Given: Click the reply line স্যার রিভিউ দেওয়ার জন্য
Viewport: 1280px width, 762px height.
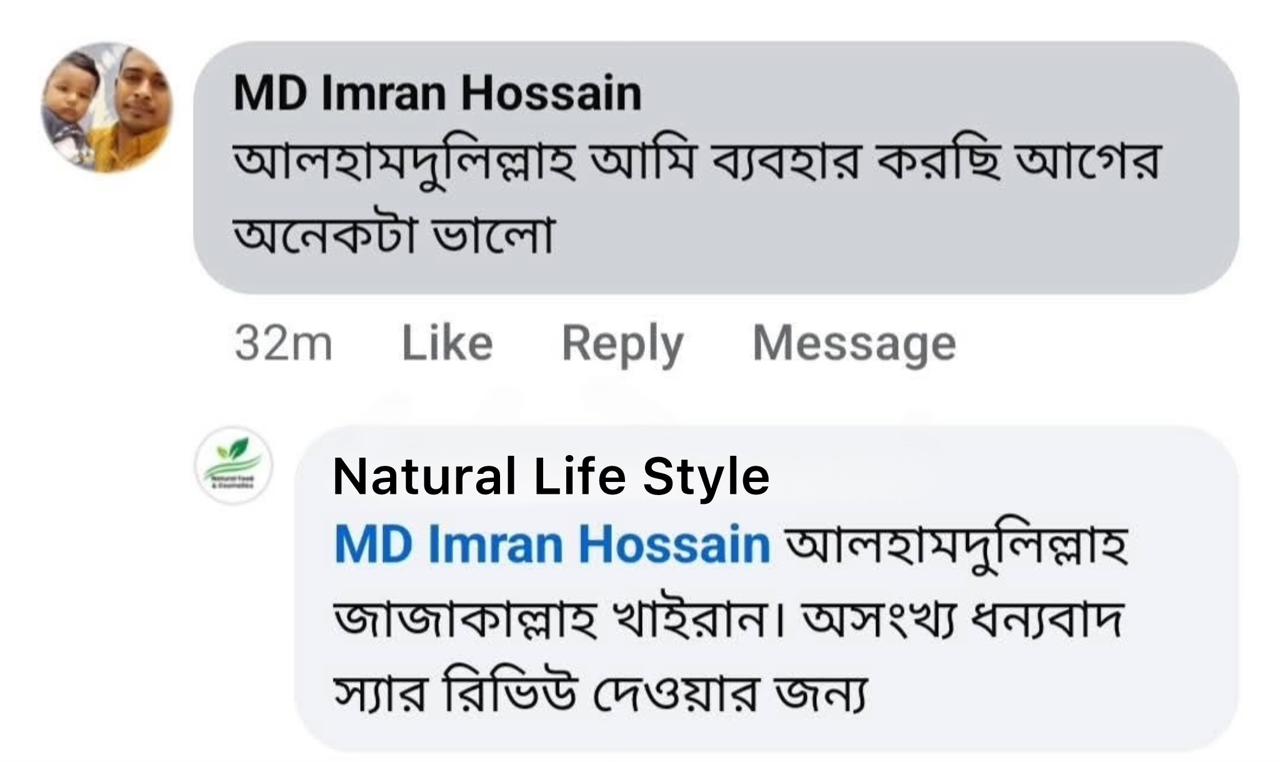Looking at the screenshot, I should coord(599,693).
